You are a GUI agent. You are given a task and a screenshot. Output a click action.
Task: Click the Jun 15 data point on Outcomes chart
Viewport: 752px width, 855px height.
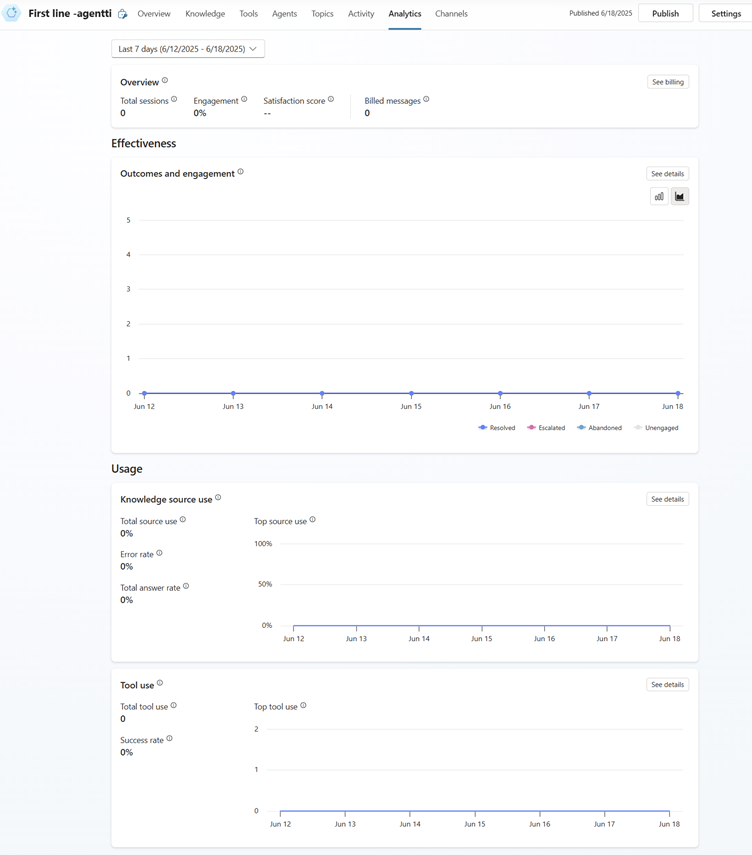point(411,394)
